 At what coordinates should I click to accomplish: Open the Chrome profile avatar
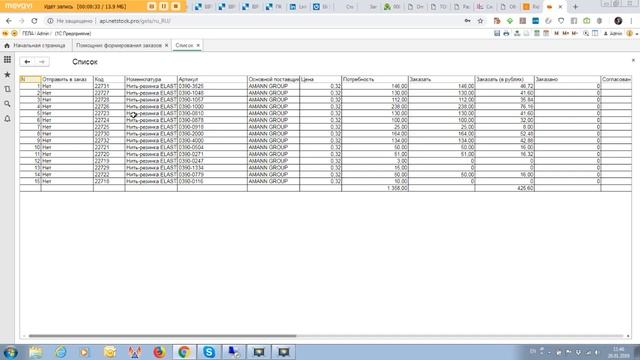[618, 21]
